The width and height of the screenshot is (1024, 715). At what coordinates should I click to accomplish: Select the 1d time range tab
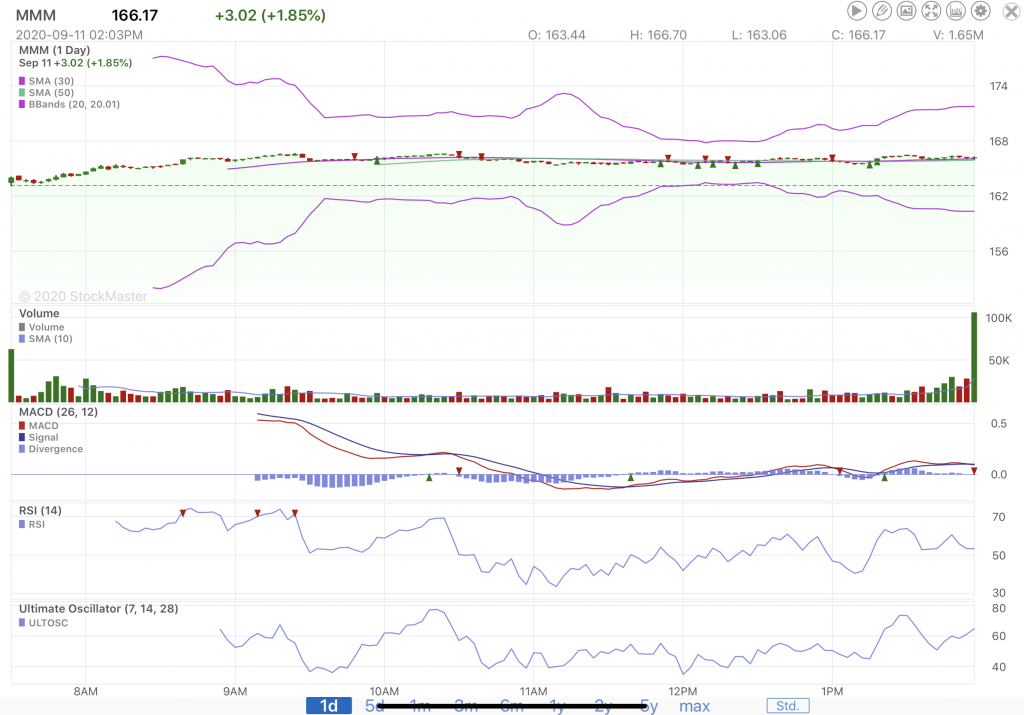[328, 706]
